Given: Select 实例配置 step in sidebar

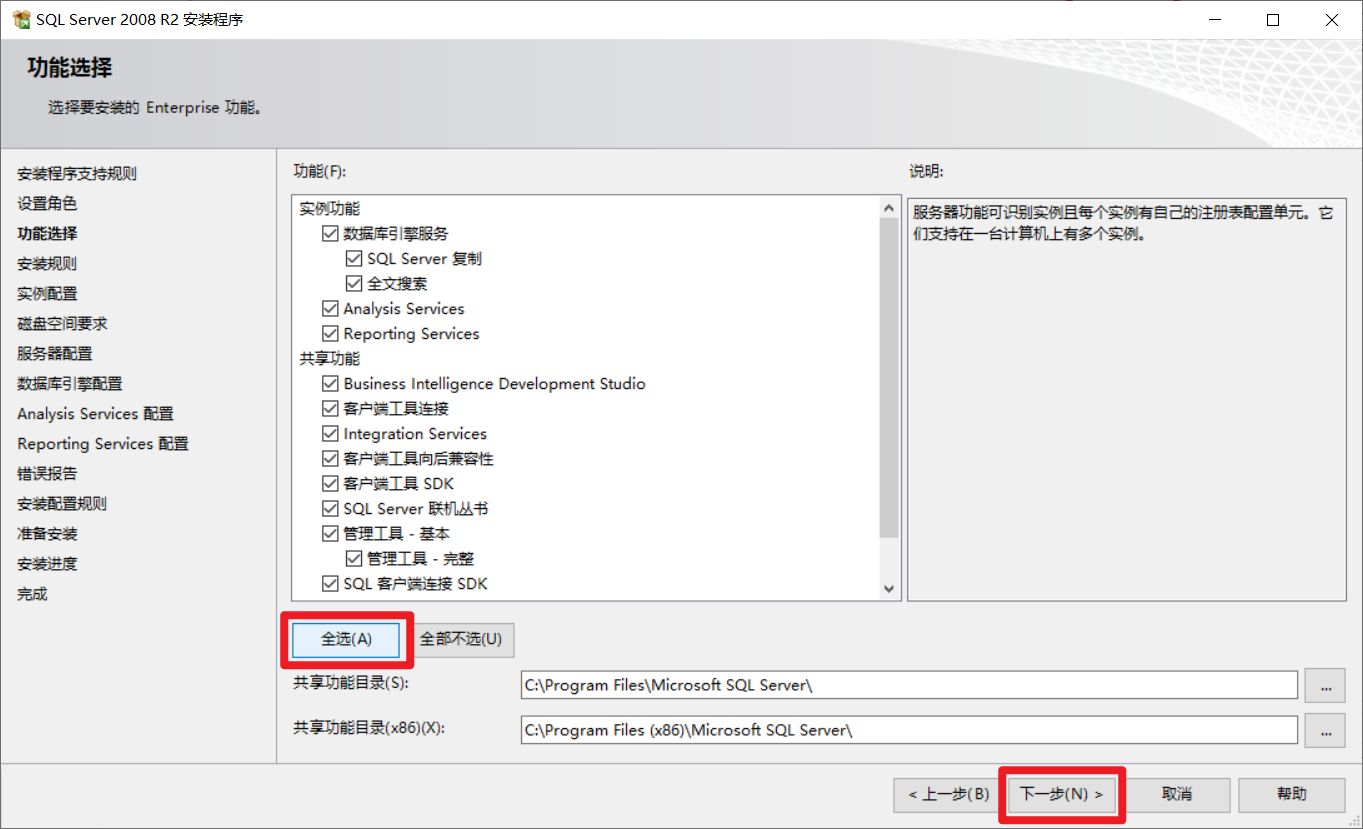Looking at the screenshot, I should point(47,294).
